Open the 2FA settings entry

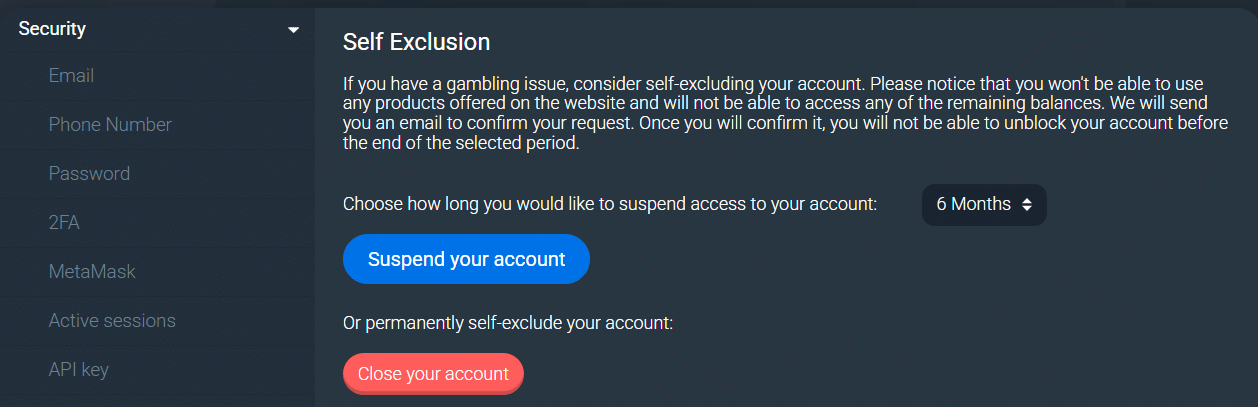pos(64,222)
